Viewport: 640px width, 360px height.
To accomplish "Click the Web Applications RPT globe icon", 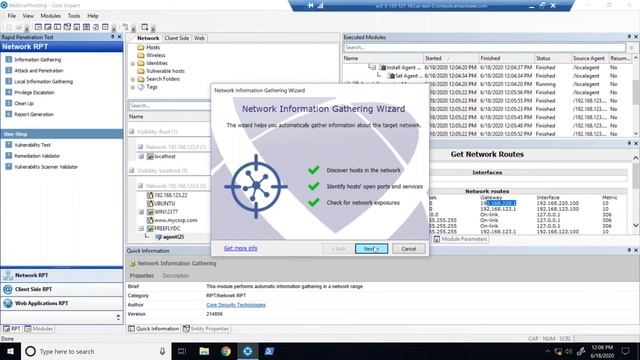I will (x=8, y=303).
